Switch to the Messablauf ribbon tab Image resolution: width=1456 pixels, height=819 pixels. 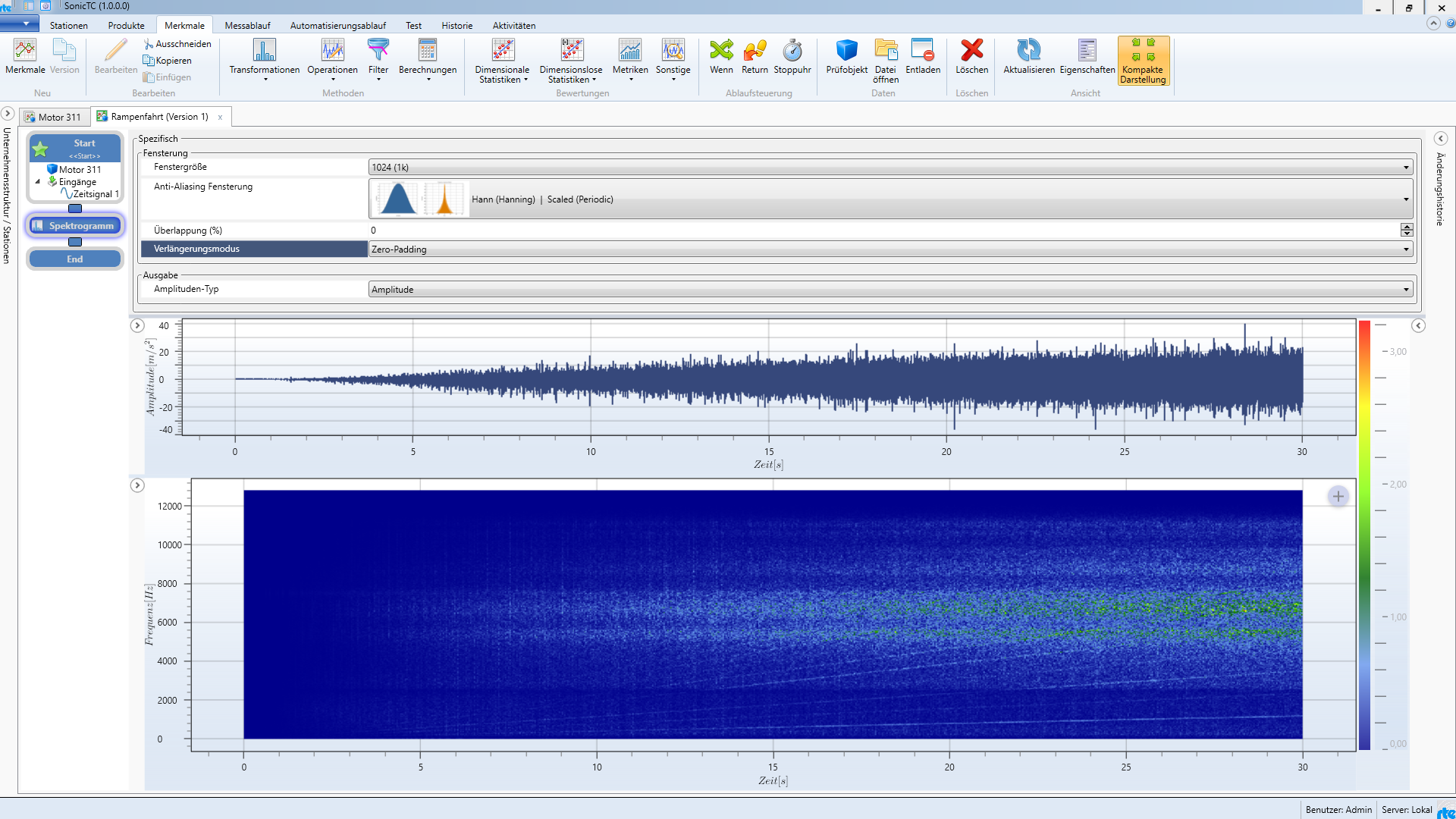(x=247, y=25)
